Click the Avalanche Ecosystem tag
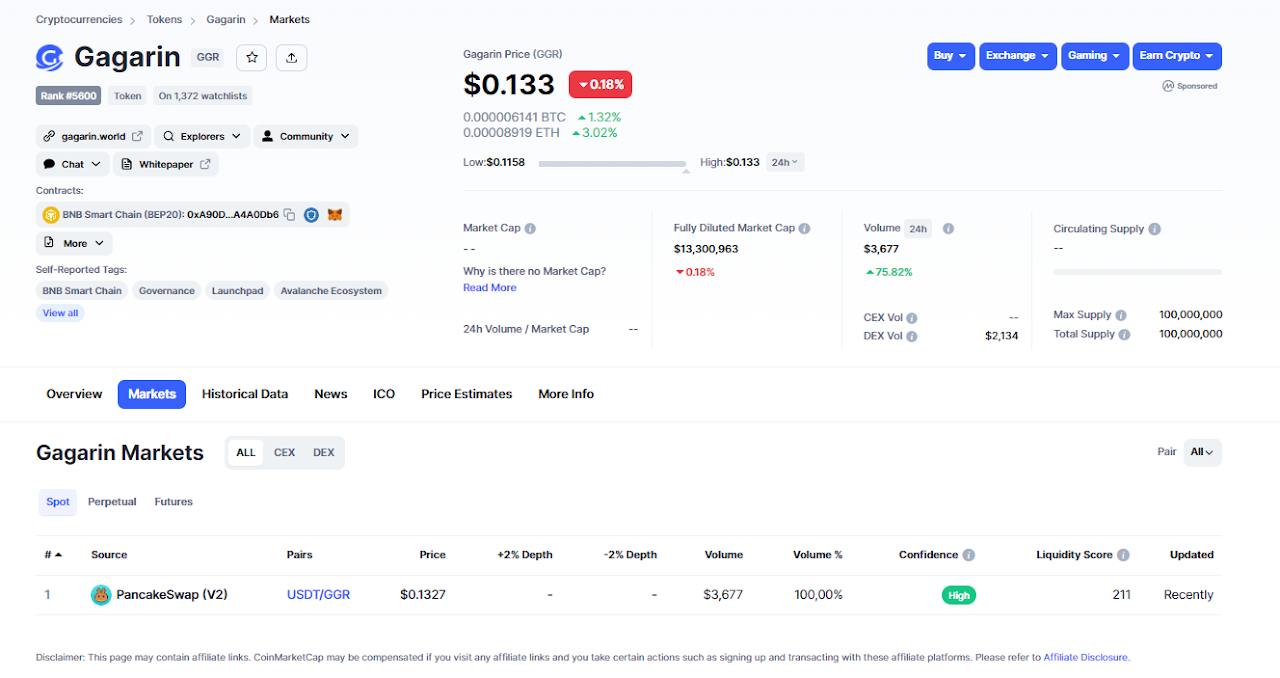 tap(331, 291)
